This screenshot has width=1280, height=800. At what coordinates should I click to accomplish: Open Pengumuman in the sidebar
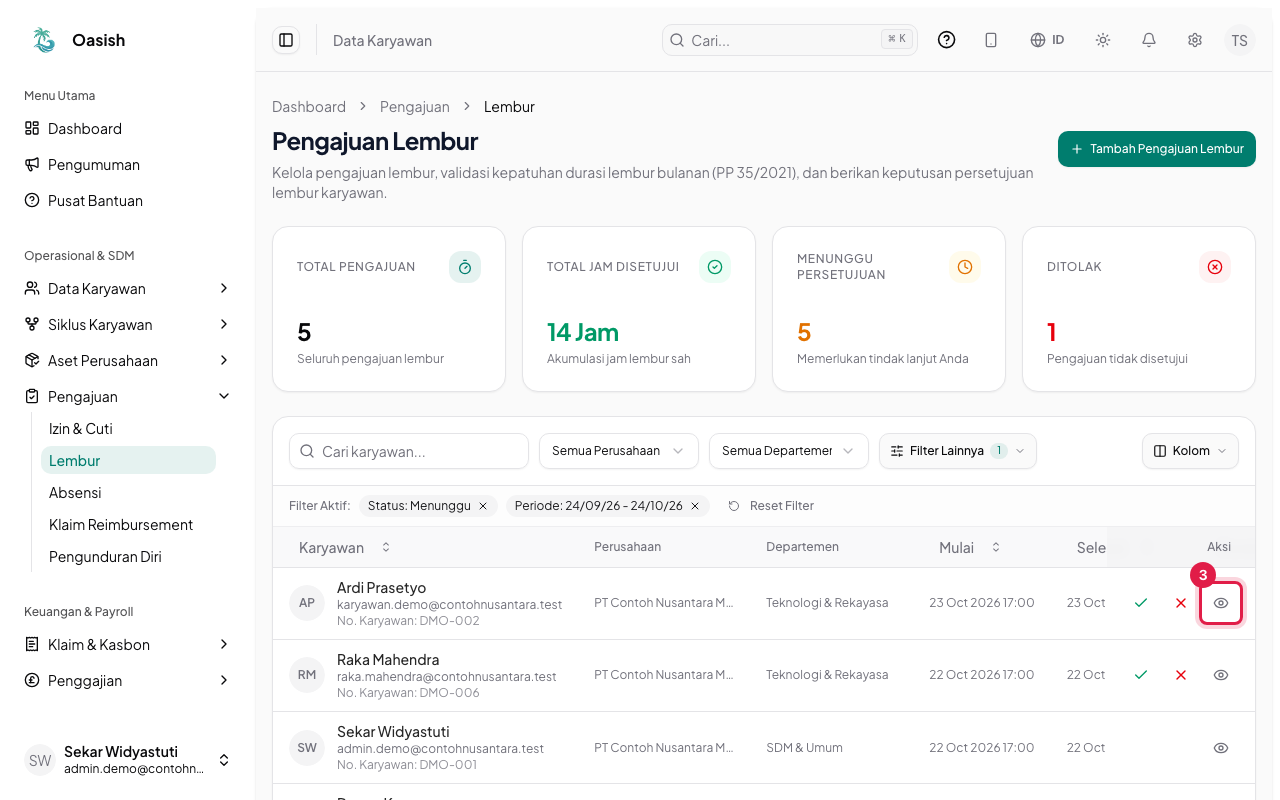pyautogui.click(x=128, y=165)
